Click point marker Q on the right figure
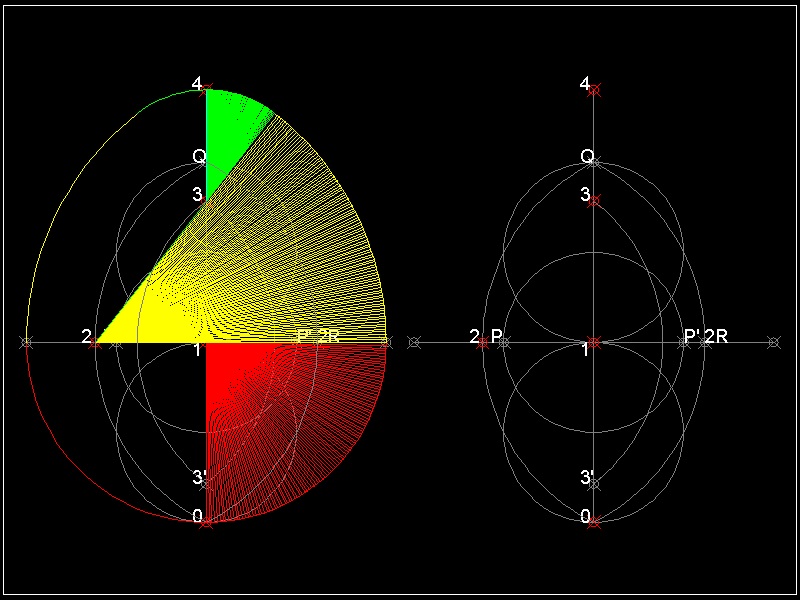800x600 pixels. 594,162
